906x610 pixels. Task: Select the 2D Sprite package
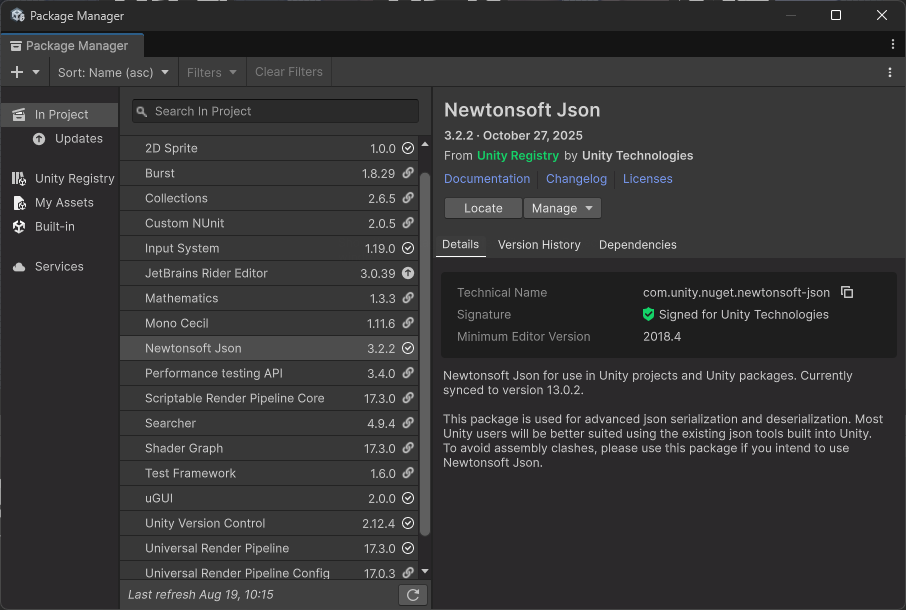[269, 148]
